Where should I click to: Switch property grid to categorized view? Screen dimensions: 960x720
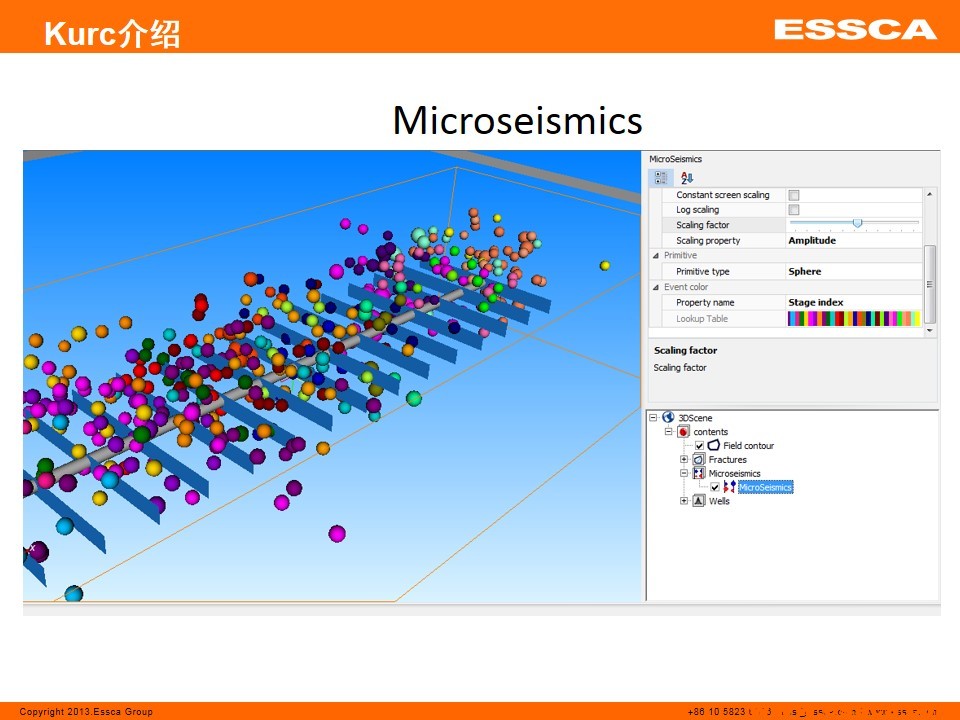(x=661, y=178)
